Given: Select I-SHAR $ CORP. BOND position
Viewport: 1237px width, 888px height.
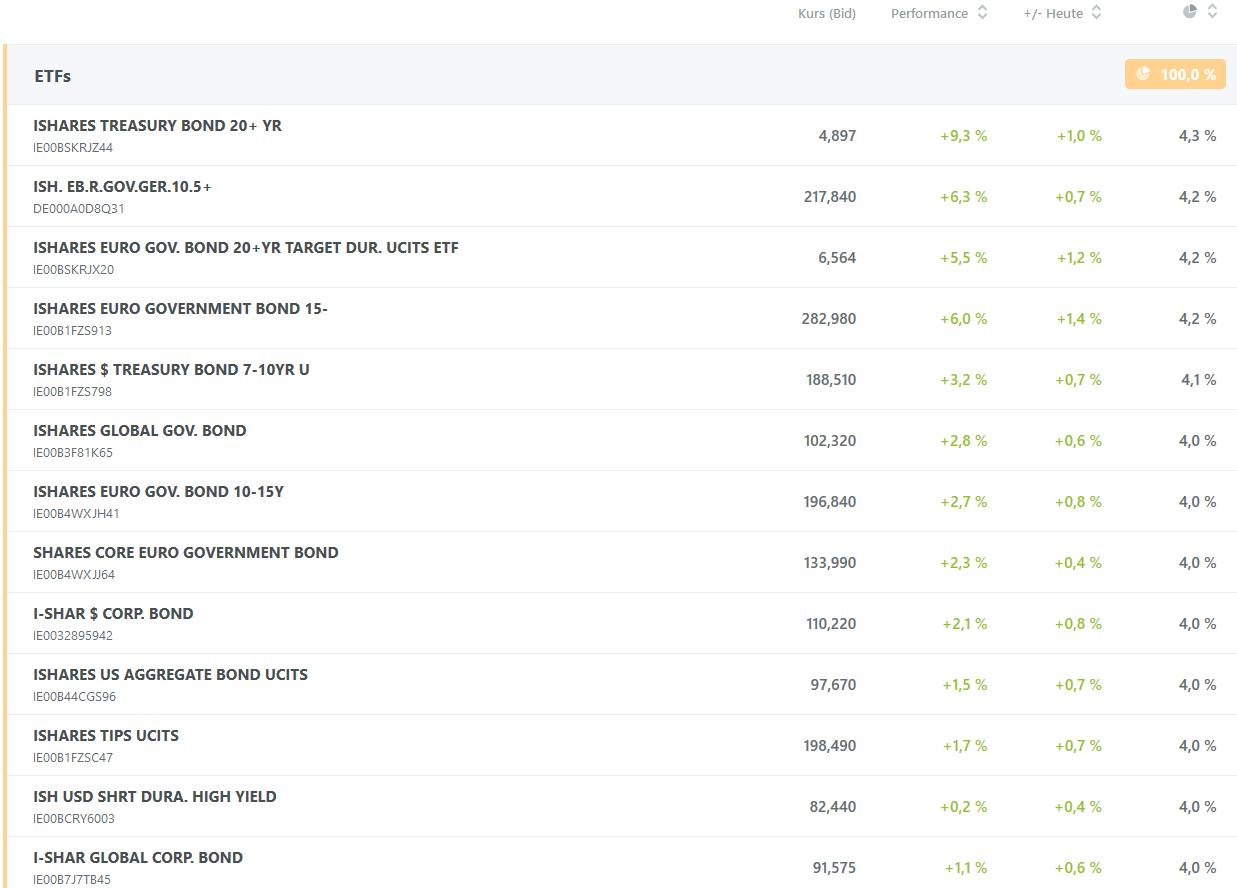Looking at the screenshot, I should pos(113,614).
